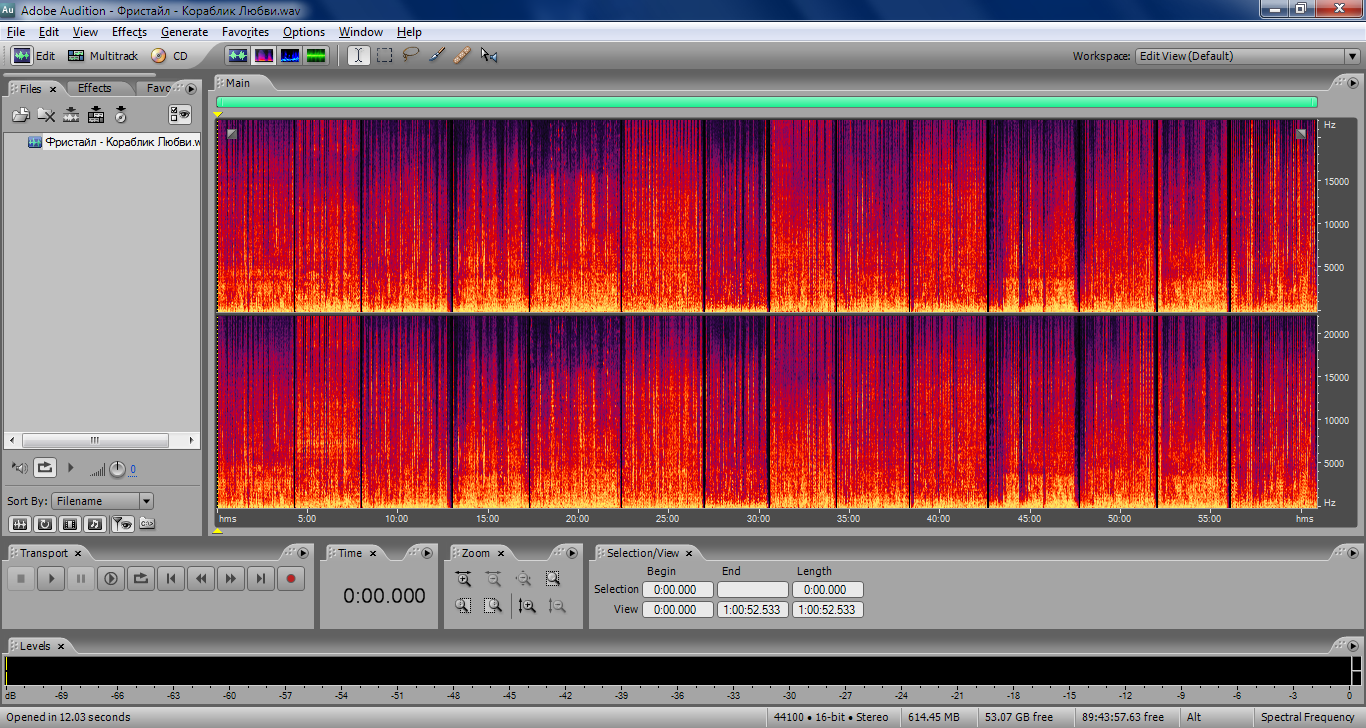Click Play in Transport panel
This screenshot has width=1366, height=728.
pos(51,578)
